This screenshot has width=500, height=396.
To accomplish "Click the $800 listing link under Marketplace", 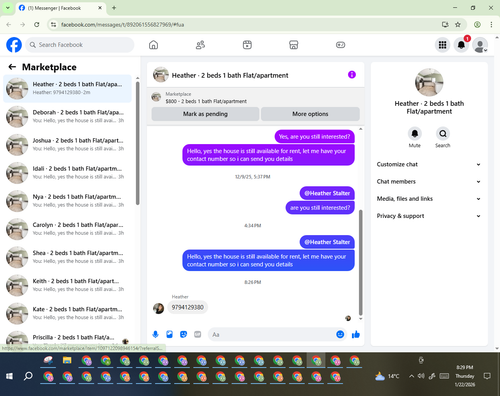I will (x=206, y=101).
